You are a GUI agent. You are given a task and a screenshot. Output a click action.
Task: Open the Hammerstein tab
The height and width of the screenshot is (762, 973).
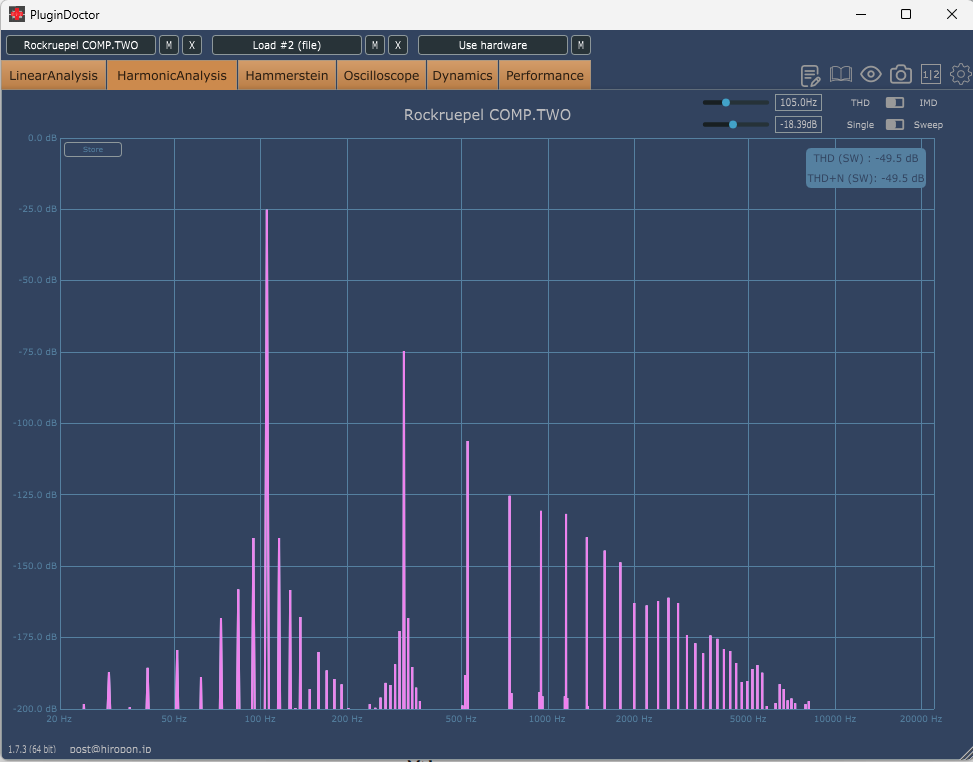(x=287, y=75)
